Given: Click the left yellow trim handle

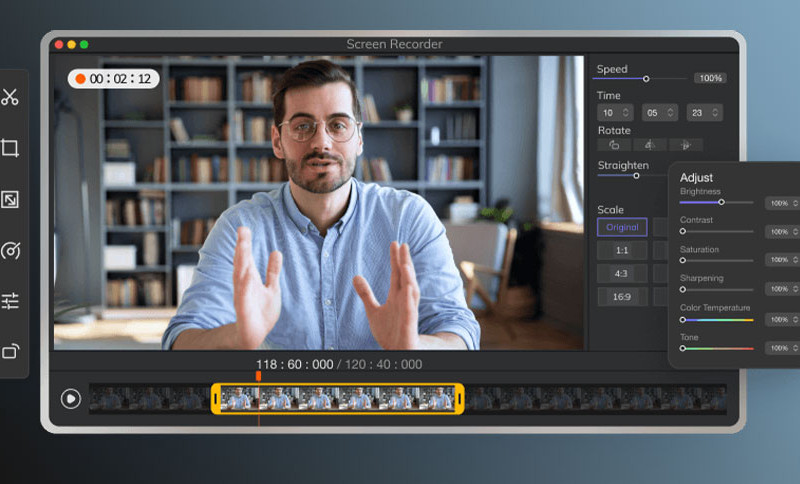Looking at the screenshot, I should [x=216, y=399].
